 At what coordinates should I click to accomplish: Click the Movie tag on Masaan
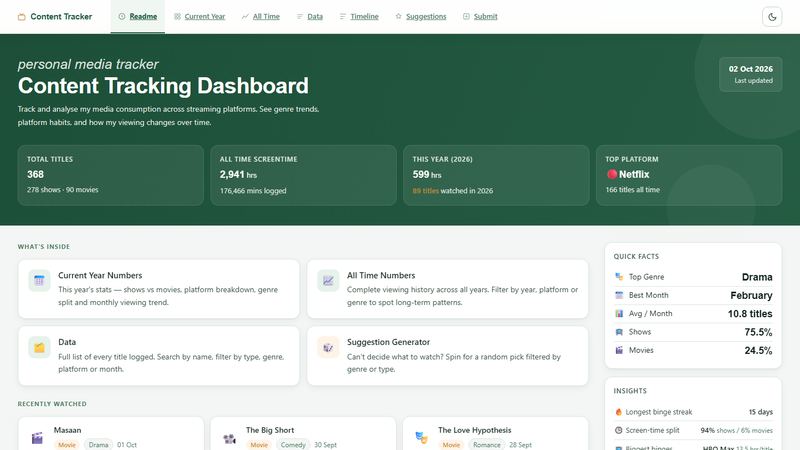pos(67,445)
